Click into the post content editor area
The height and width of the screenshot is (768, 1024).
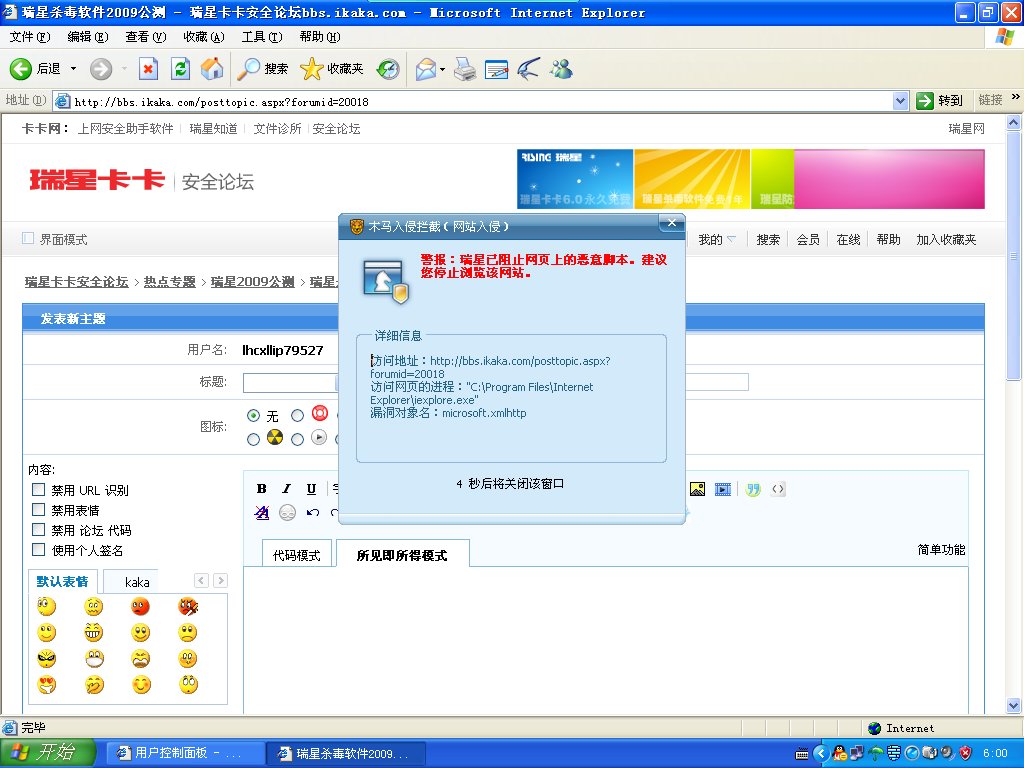[x=605, y=640]
